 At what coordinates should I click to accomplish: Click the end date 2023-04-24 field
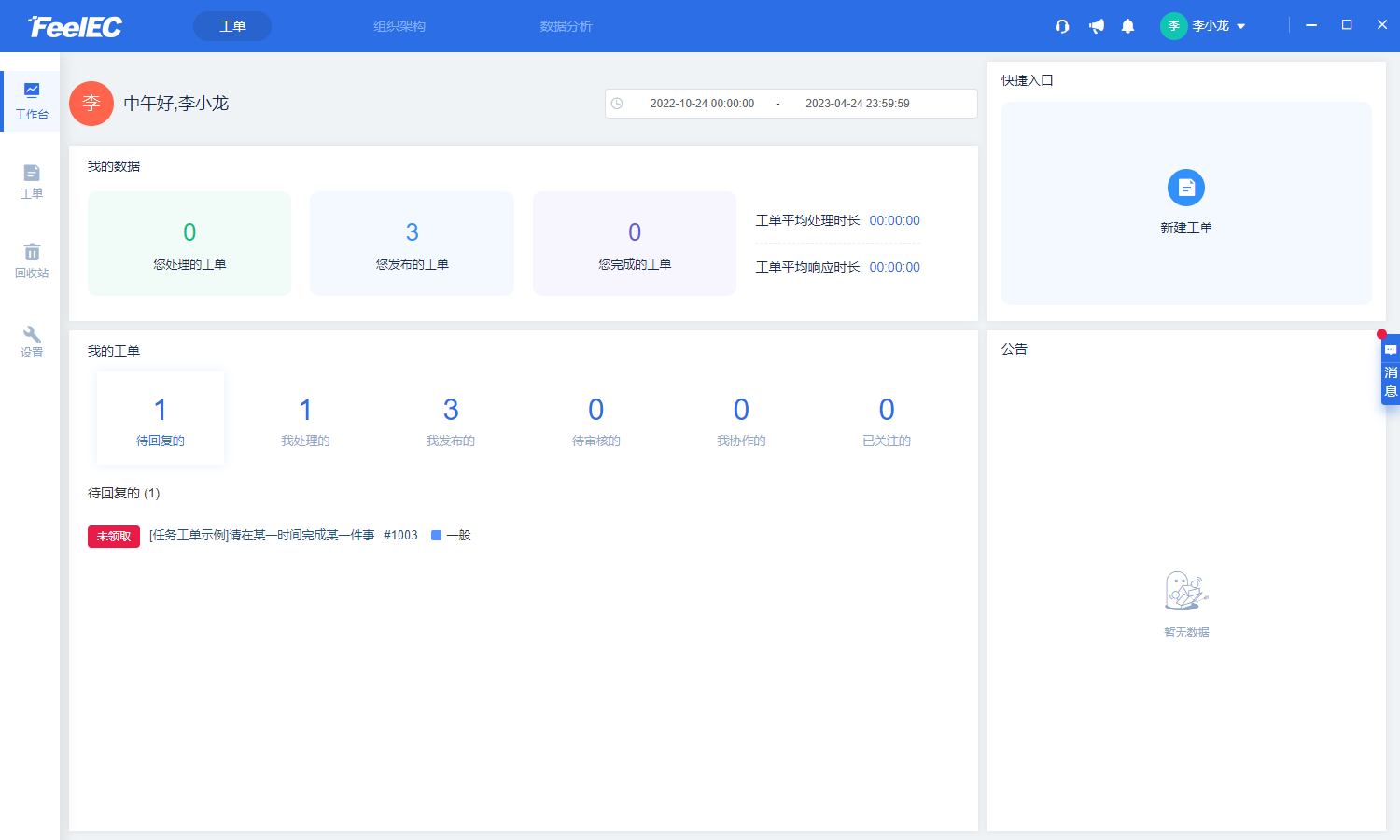(x=858, y=104)
